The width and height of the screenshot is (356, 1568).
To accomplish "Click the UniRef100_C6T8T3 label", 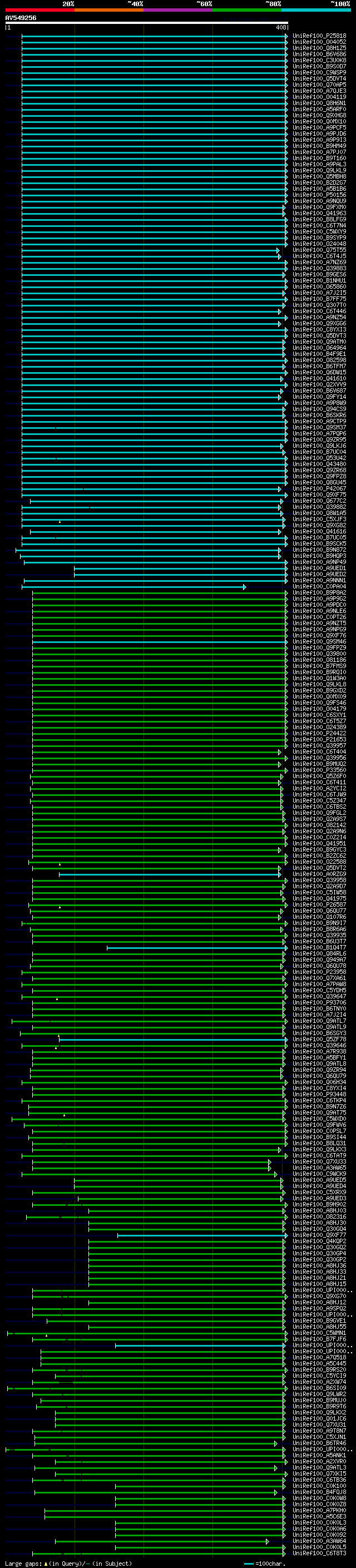I will click(319, 1554).
